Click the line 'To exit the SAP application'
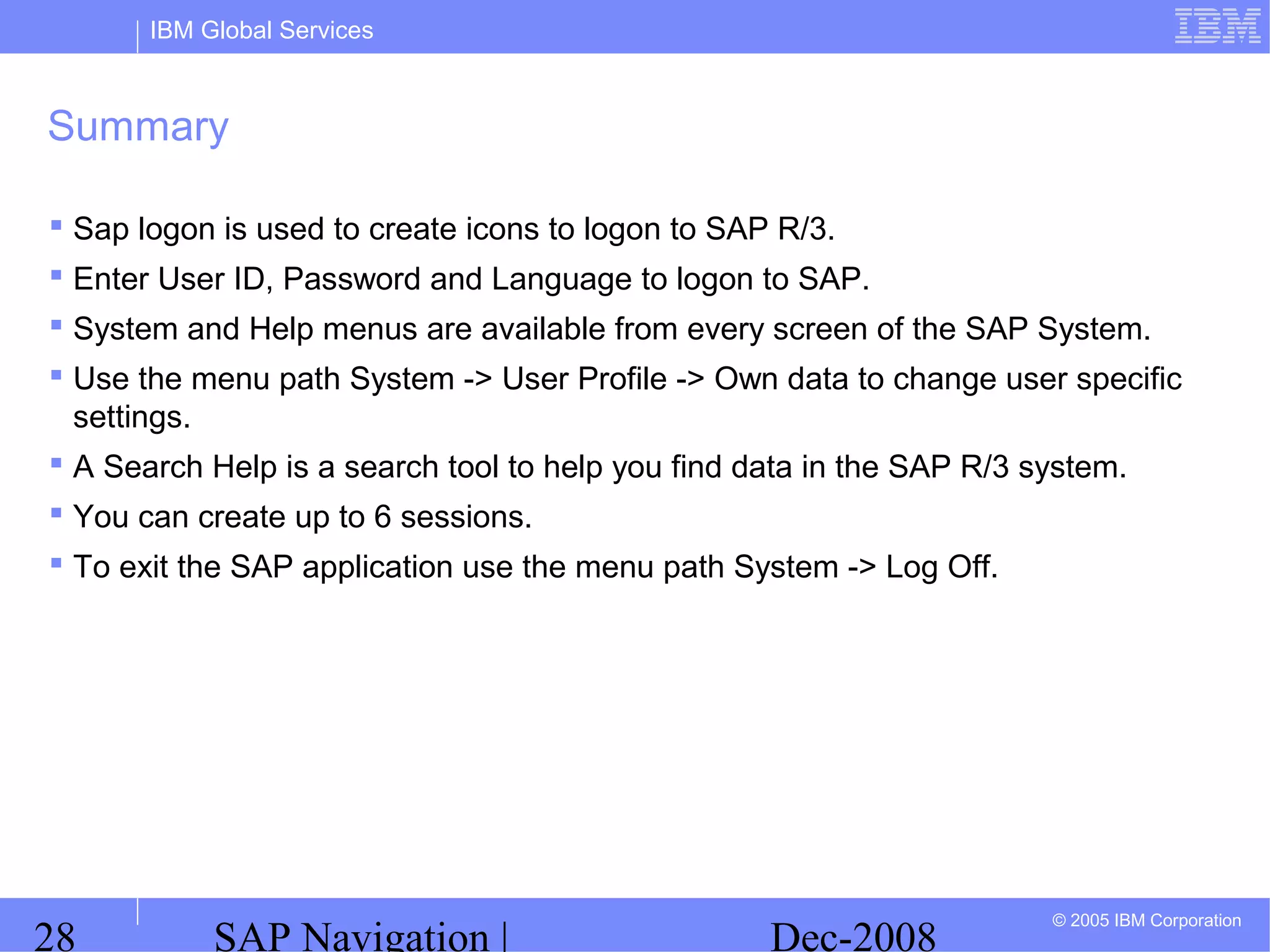This screenshot has width=1270, height=952. 536,567
